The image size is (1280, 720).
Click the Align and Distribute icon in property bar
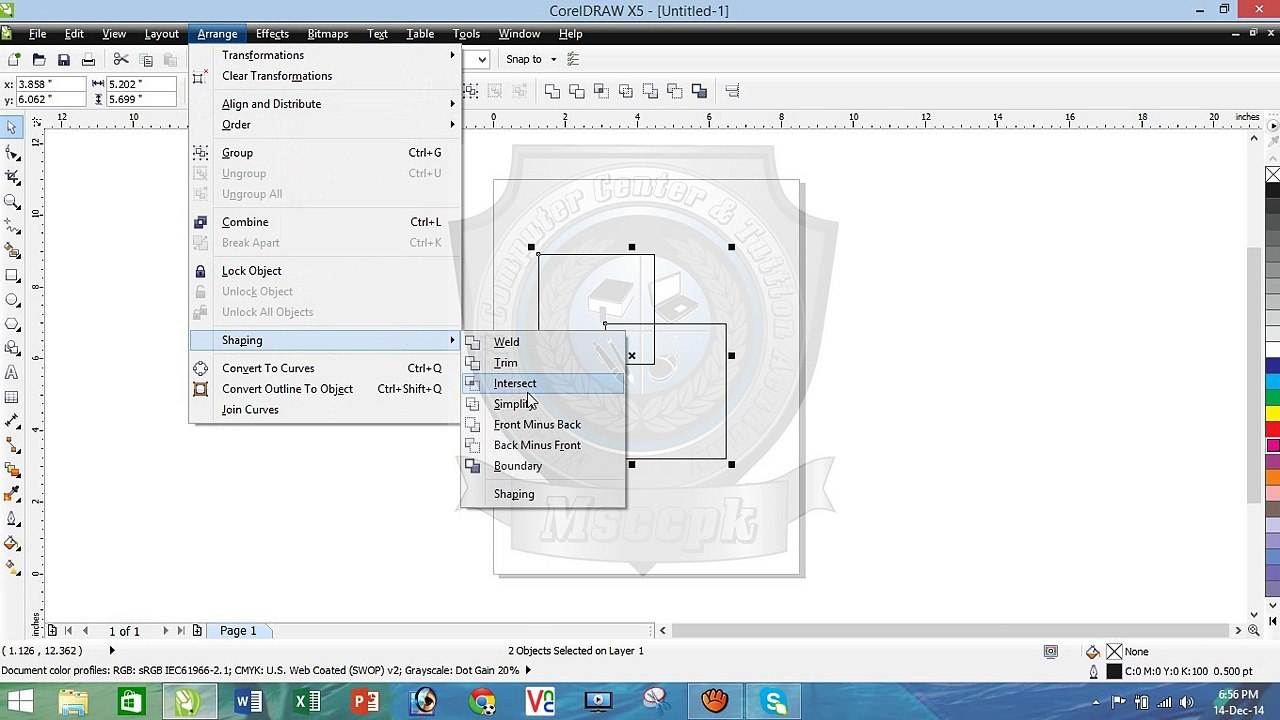click(732, 91)
